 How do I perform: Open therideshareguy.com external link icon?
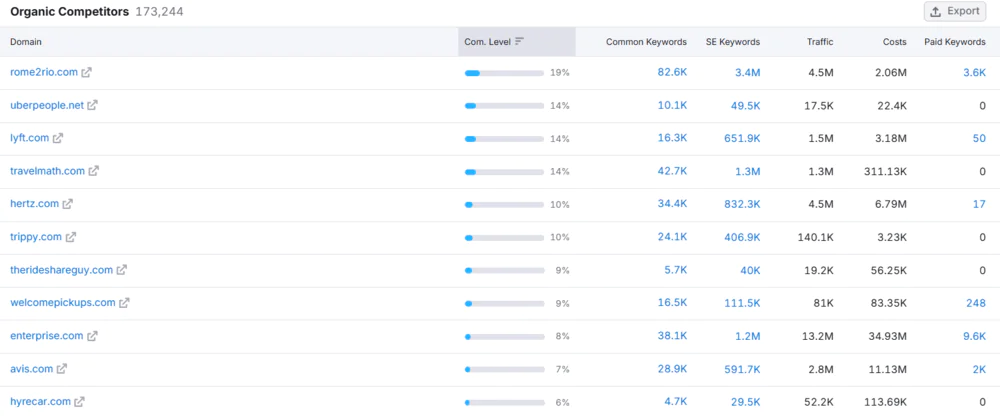pyautogui.click(x=122, y=270)
